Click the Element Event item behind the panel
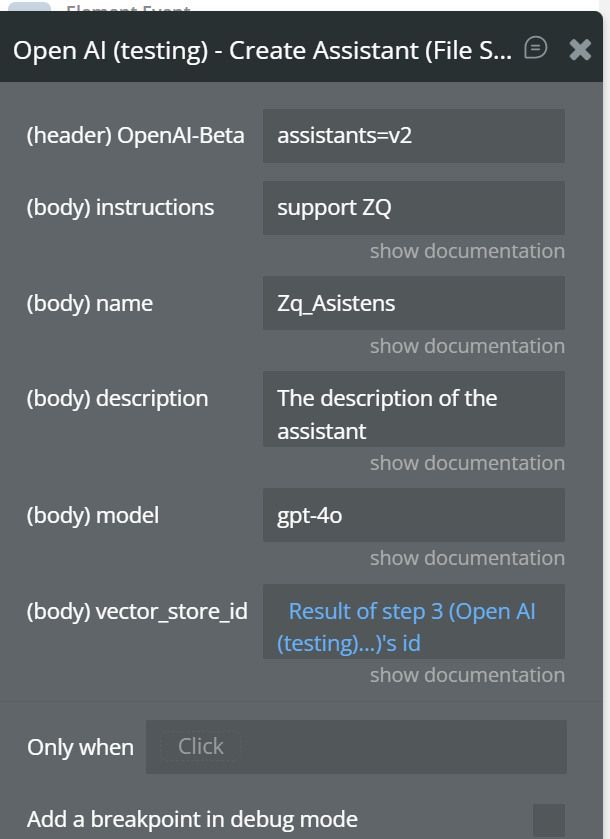This screenshot has width=610, height=839. [x=127, y=8]
